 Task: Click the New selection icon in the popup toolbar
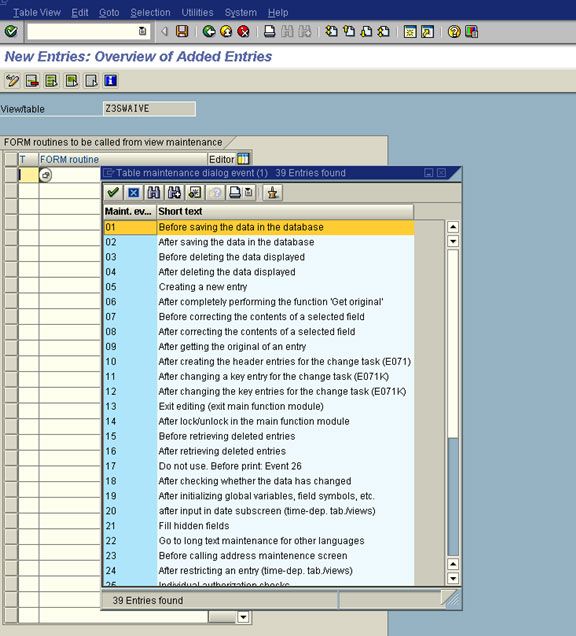195,193
